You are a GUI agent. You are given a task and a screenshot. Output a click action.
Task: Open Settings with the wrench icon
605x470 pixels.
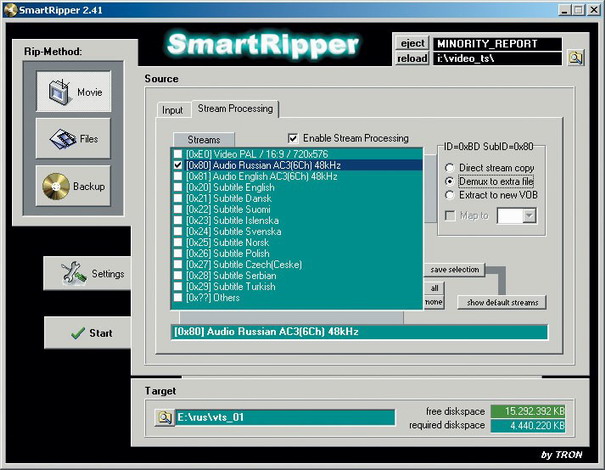(x=88, y=273)
